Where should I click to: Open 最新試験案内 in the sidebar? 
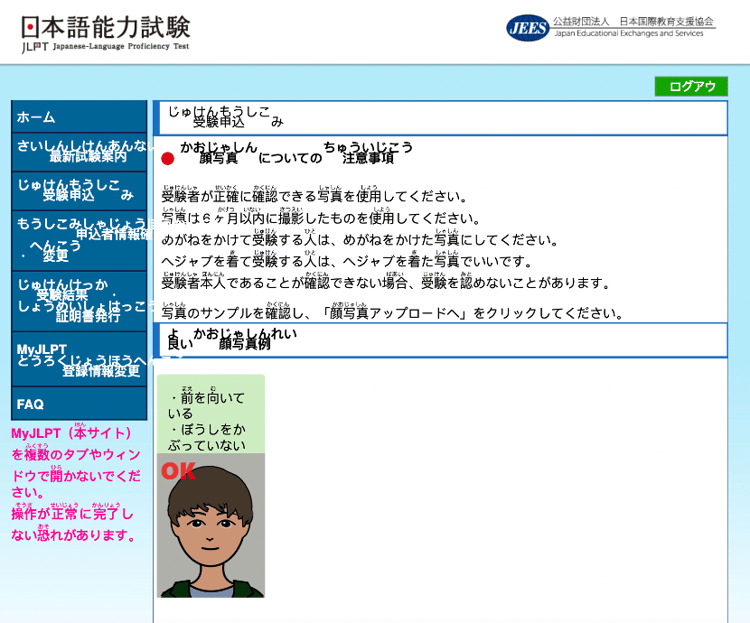[79, 151]
